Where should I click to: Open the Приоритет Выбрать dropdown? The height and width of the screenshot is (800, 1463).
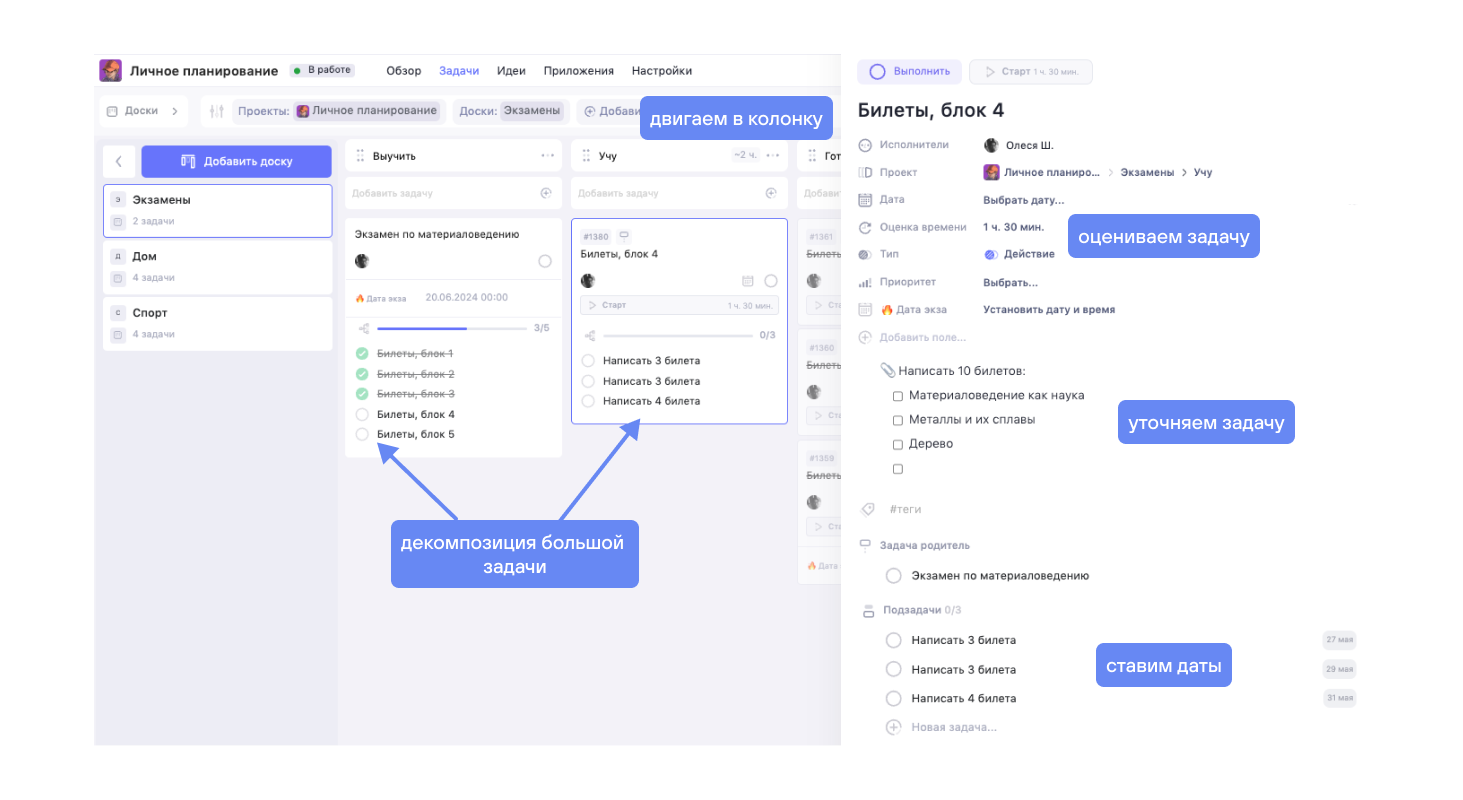(x=1010, y=282)
